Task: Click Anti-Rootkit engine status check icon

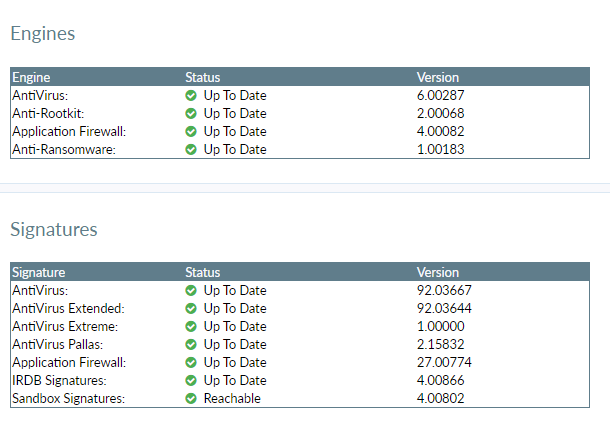Action: [x=191, y=113]
